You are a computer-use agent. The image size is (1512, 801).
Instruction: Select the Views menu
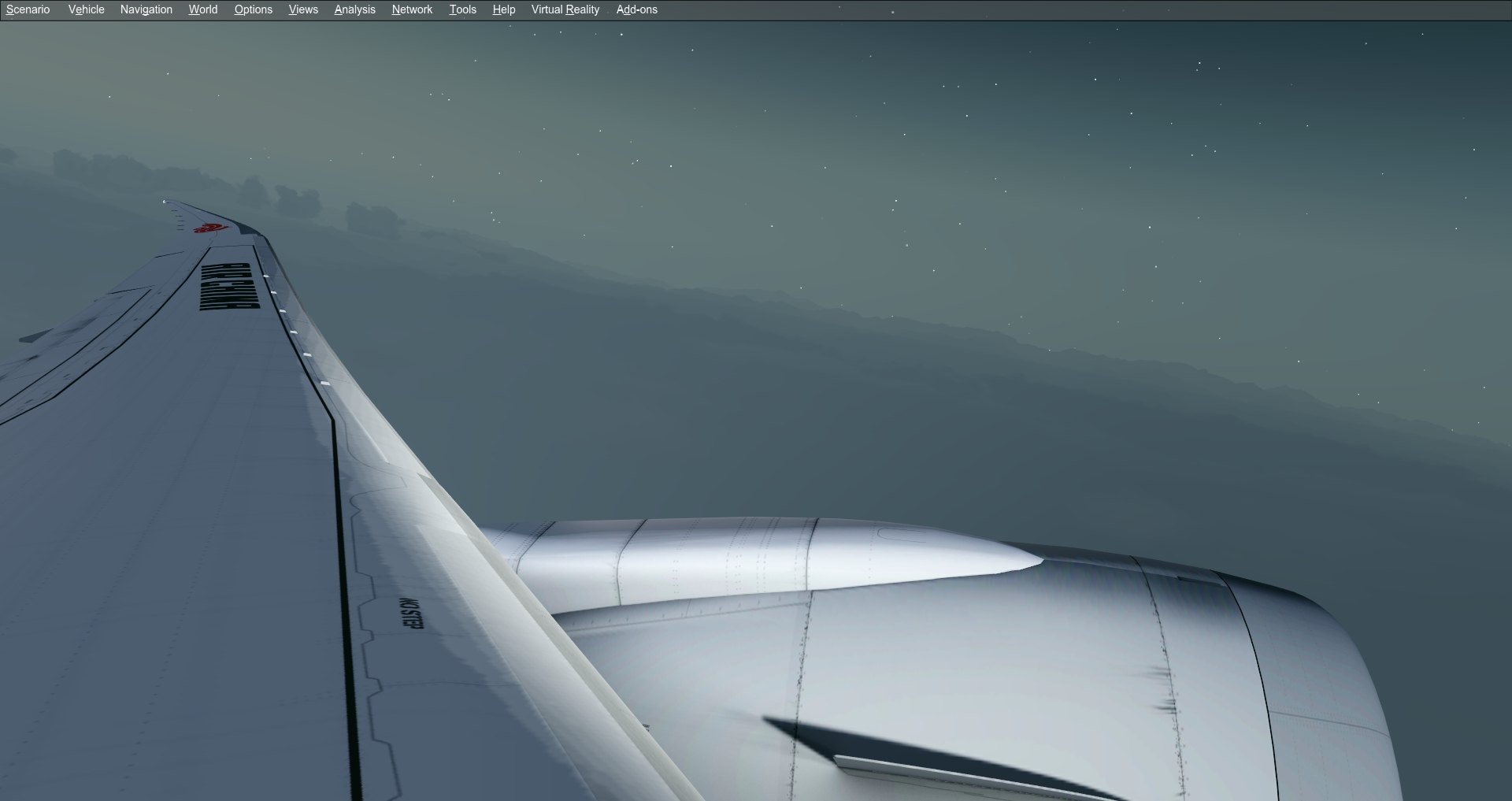303,9
